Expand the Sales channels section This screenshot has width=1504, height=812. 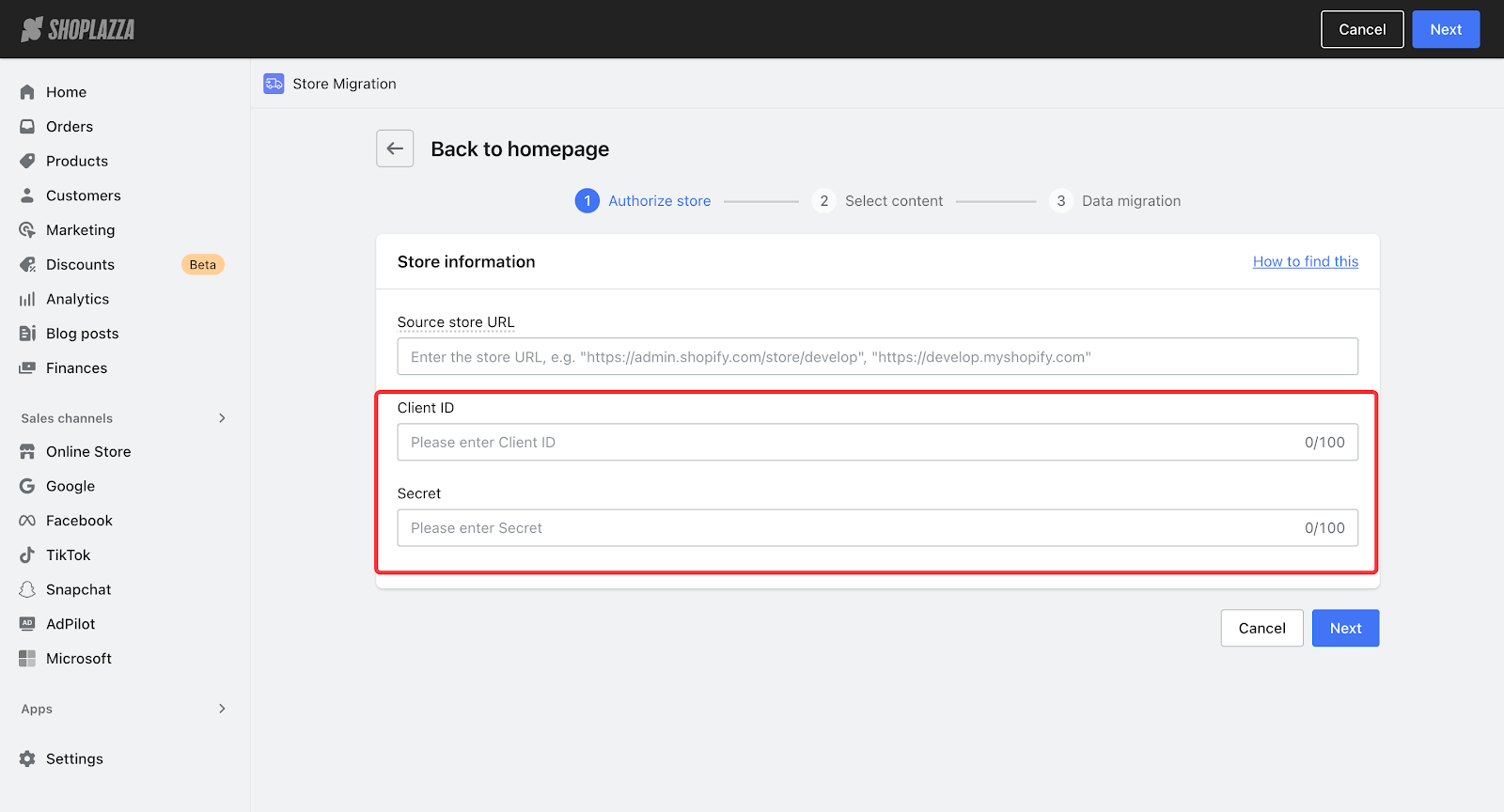222,418
